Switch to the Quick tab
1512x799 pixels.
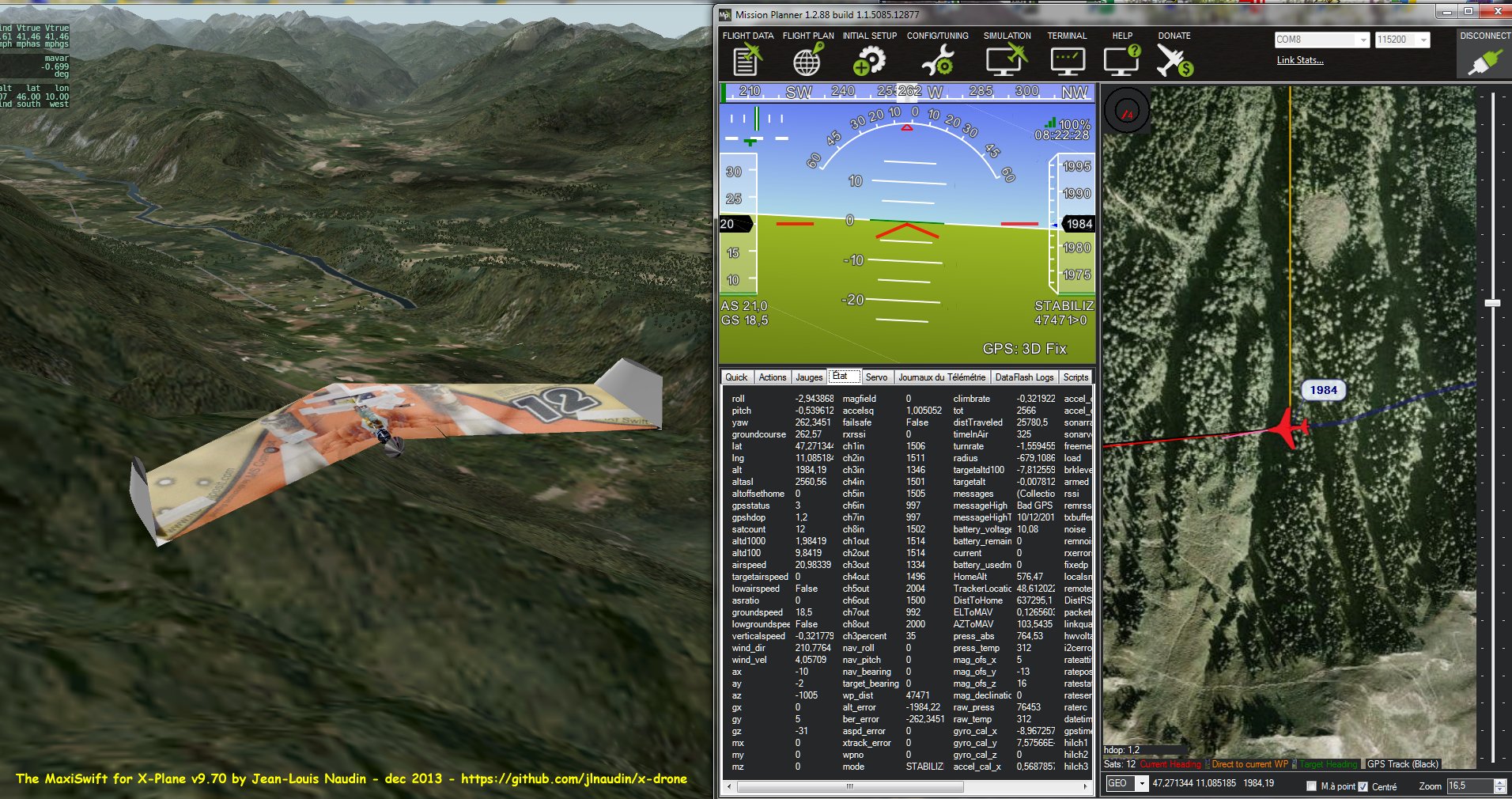tap(736, 377)
